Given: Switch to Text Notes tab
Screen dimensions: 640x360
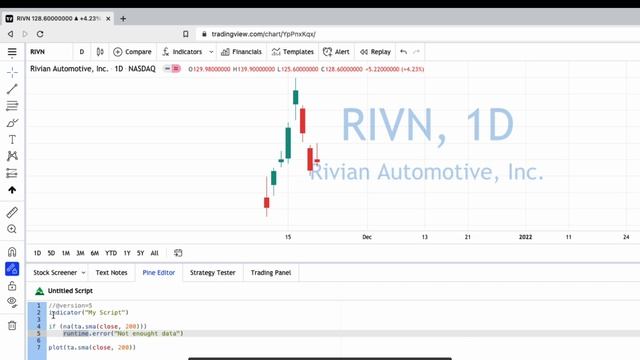Looking at the screenshot, I should (x=111, y=273).
